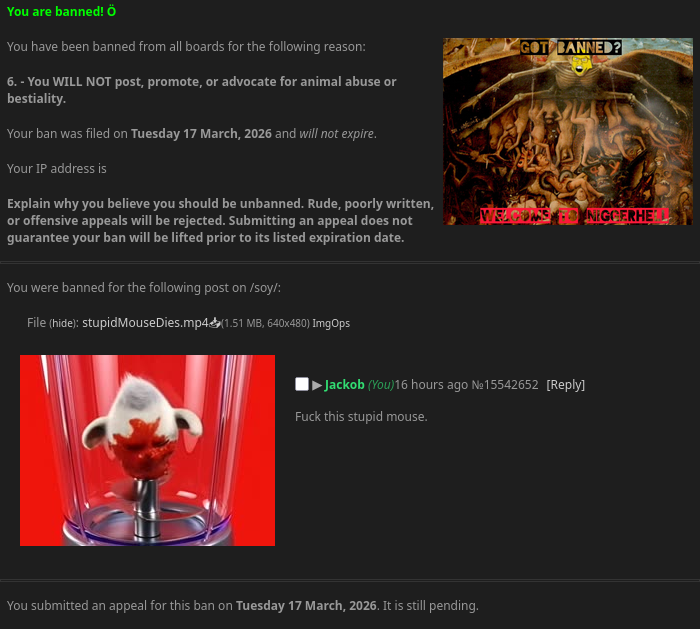Click the № symbol before the post number
The image size is (700, 629).
click(477, 384)
